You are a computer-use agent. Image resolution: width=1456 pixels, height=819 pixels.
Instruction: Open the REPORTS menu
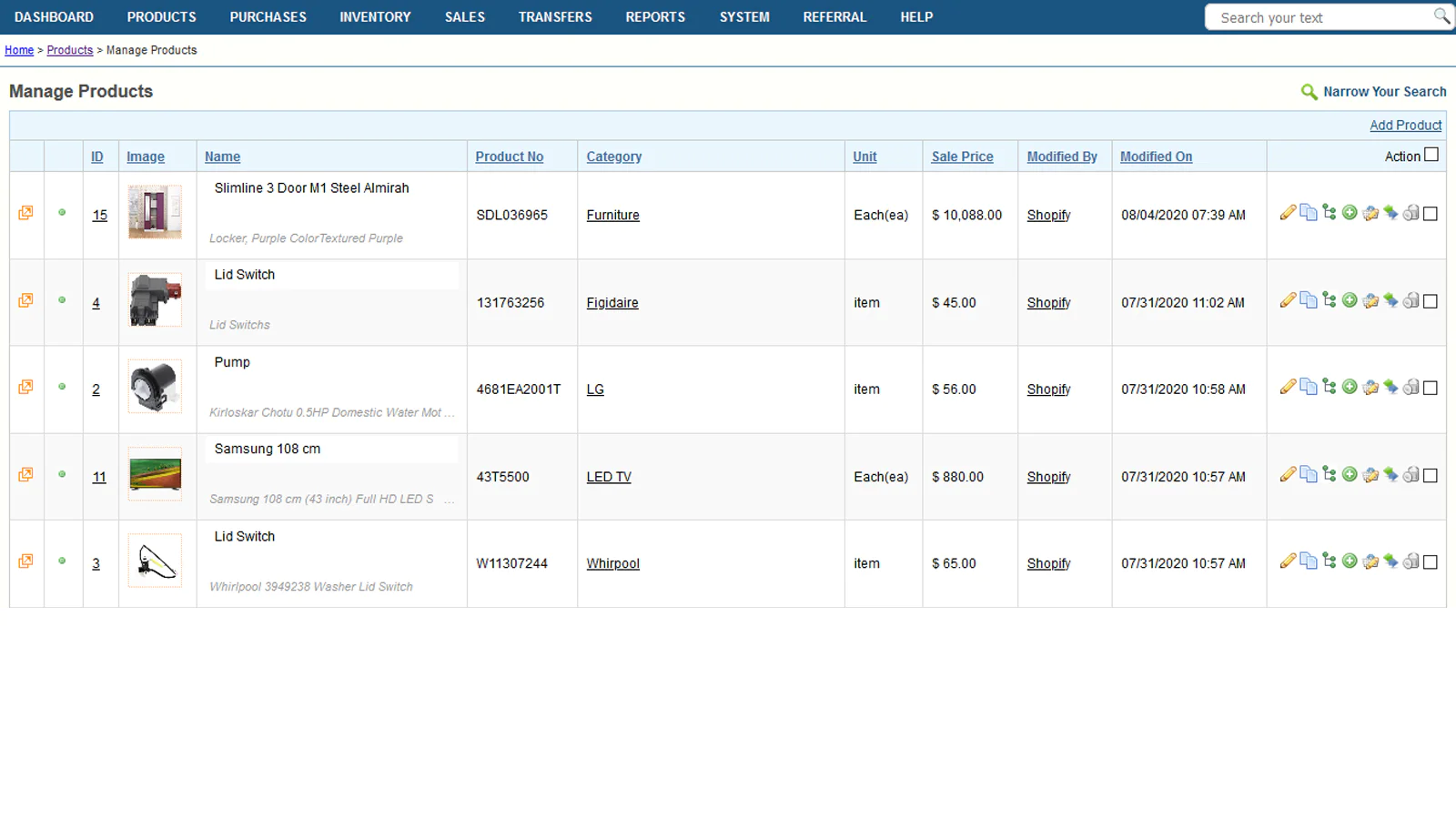click(x=655, y=16)
